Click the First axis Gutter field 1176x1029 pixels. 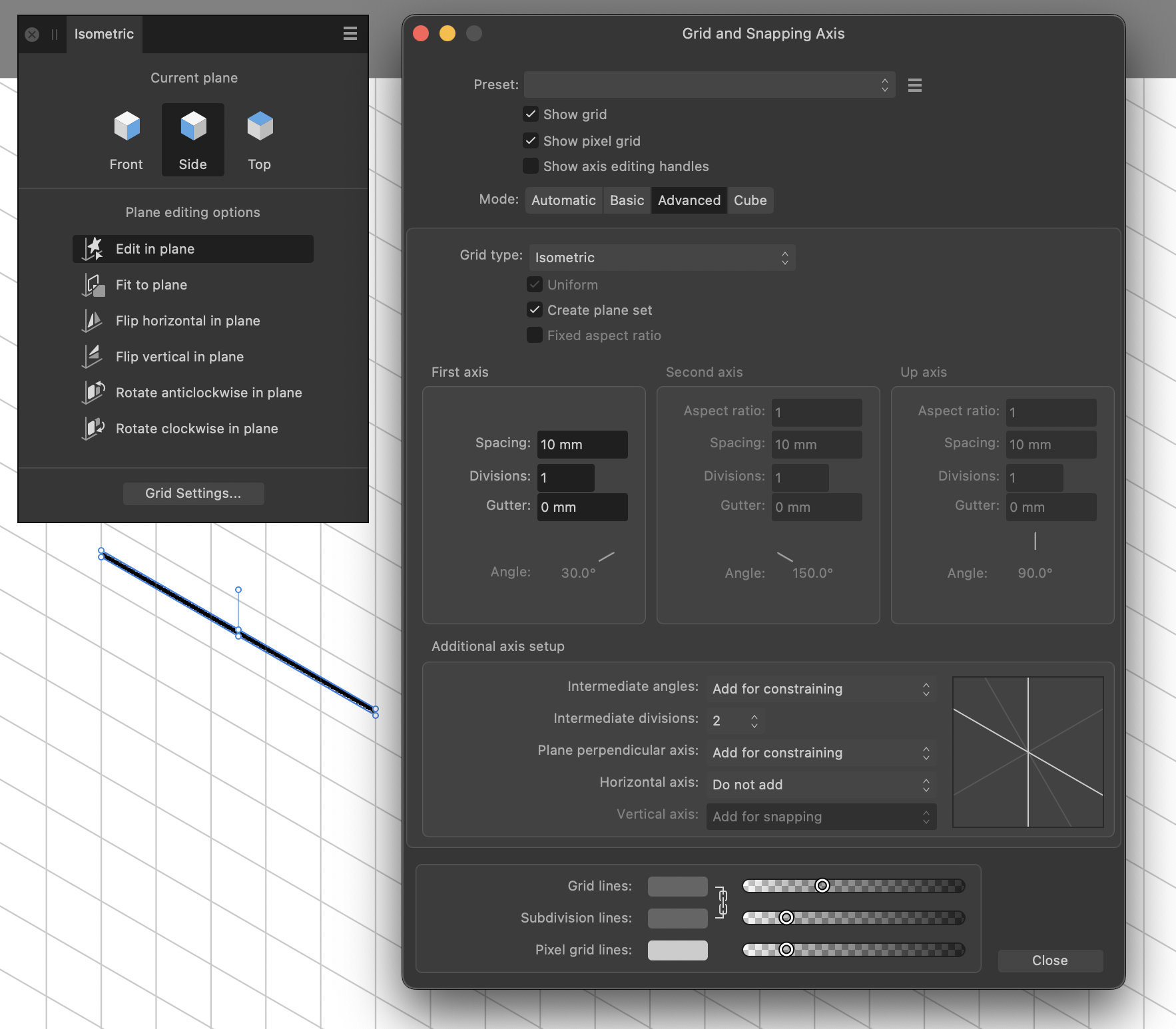583,507
